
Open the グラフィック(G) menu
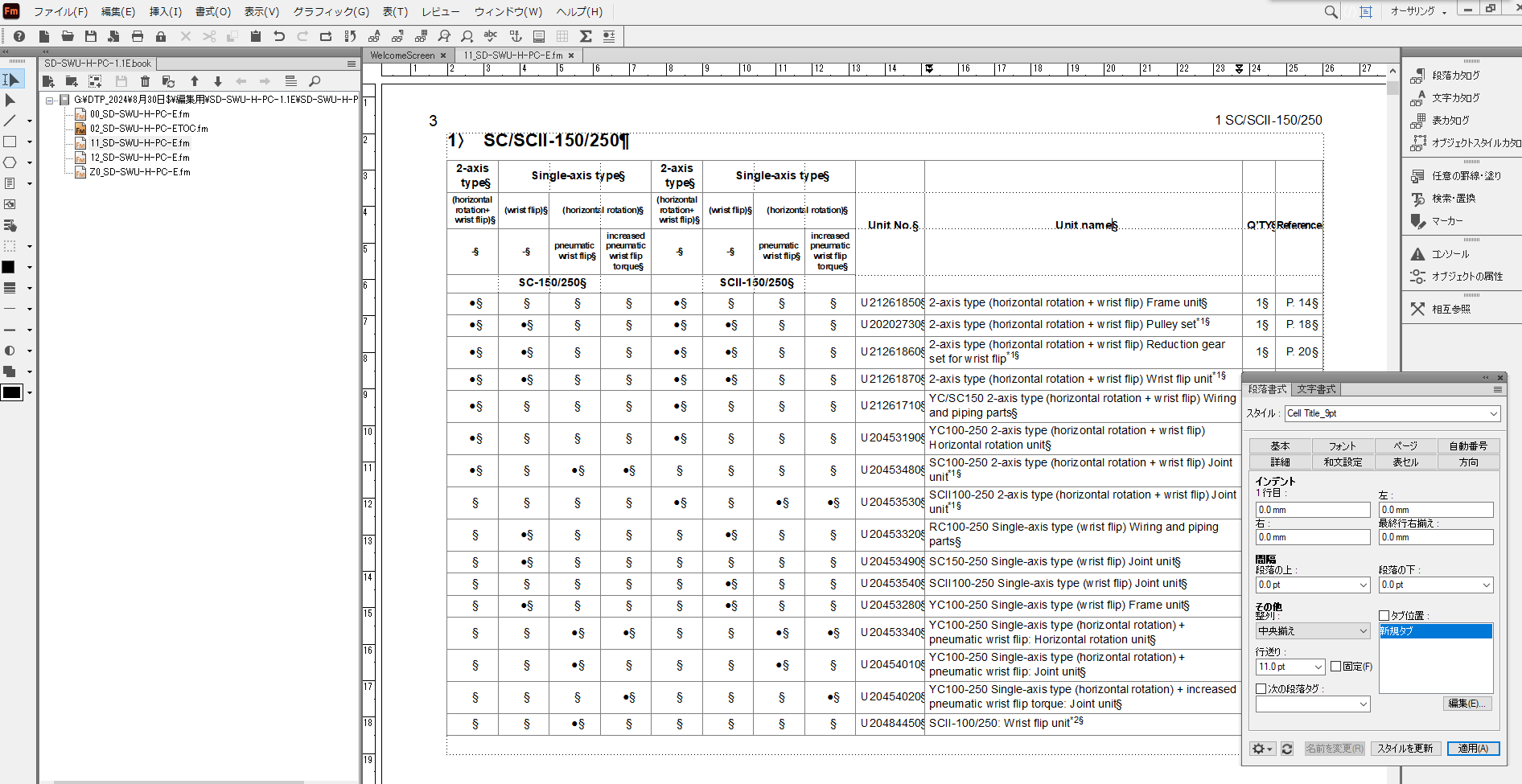pyautogui.click(x=331, y=11)
